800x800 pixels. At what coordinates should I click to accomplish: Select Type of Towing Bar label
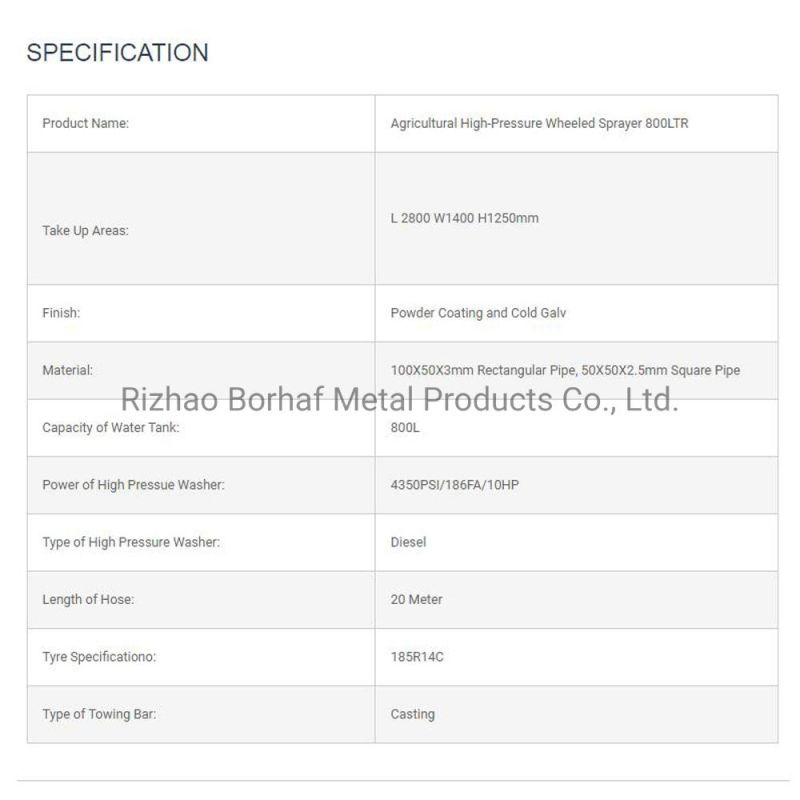tap(99, 714)
